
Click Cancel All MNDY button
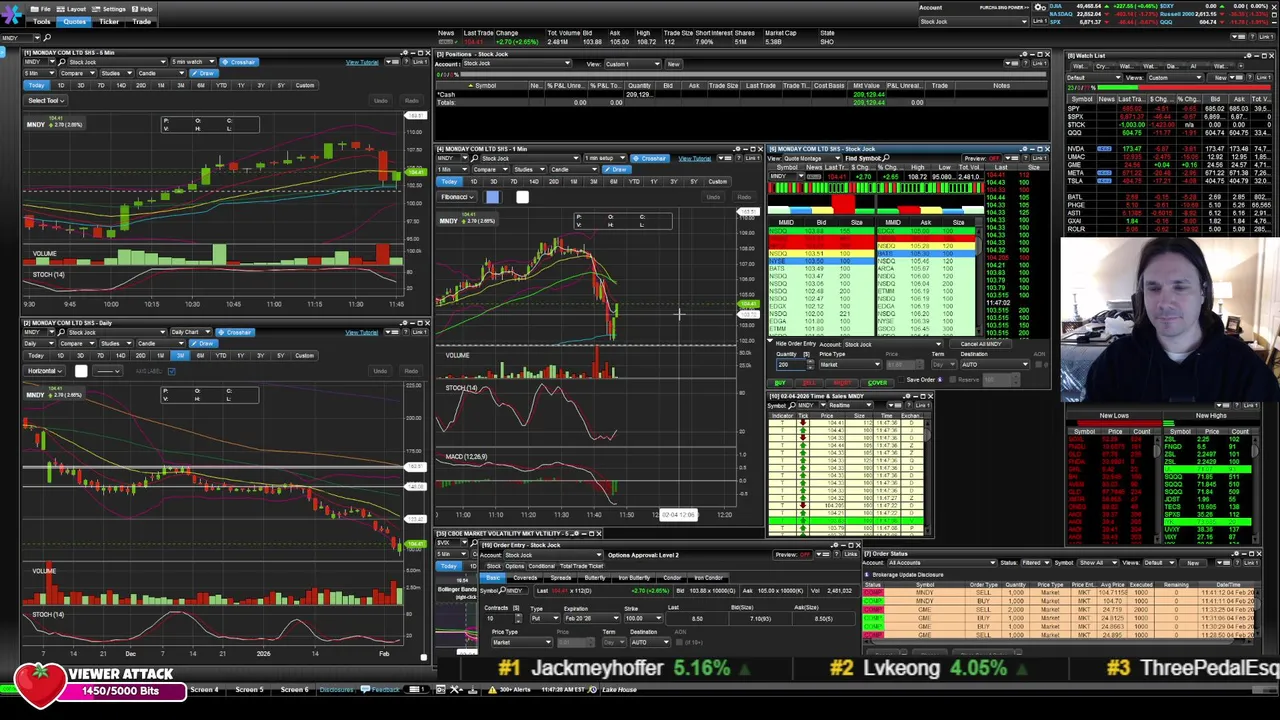coord(980,344)
